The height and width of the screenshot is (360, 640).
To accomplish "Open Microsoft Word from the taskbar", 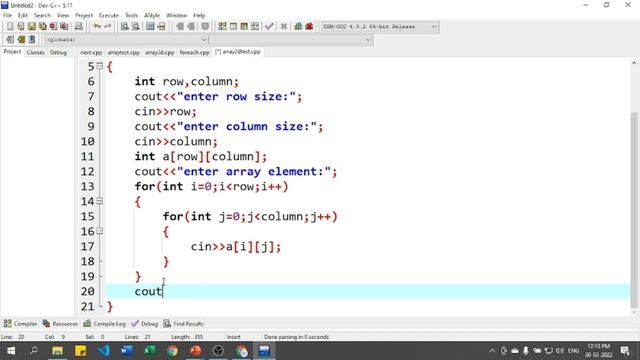I will coord(126,351).
